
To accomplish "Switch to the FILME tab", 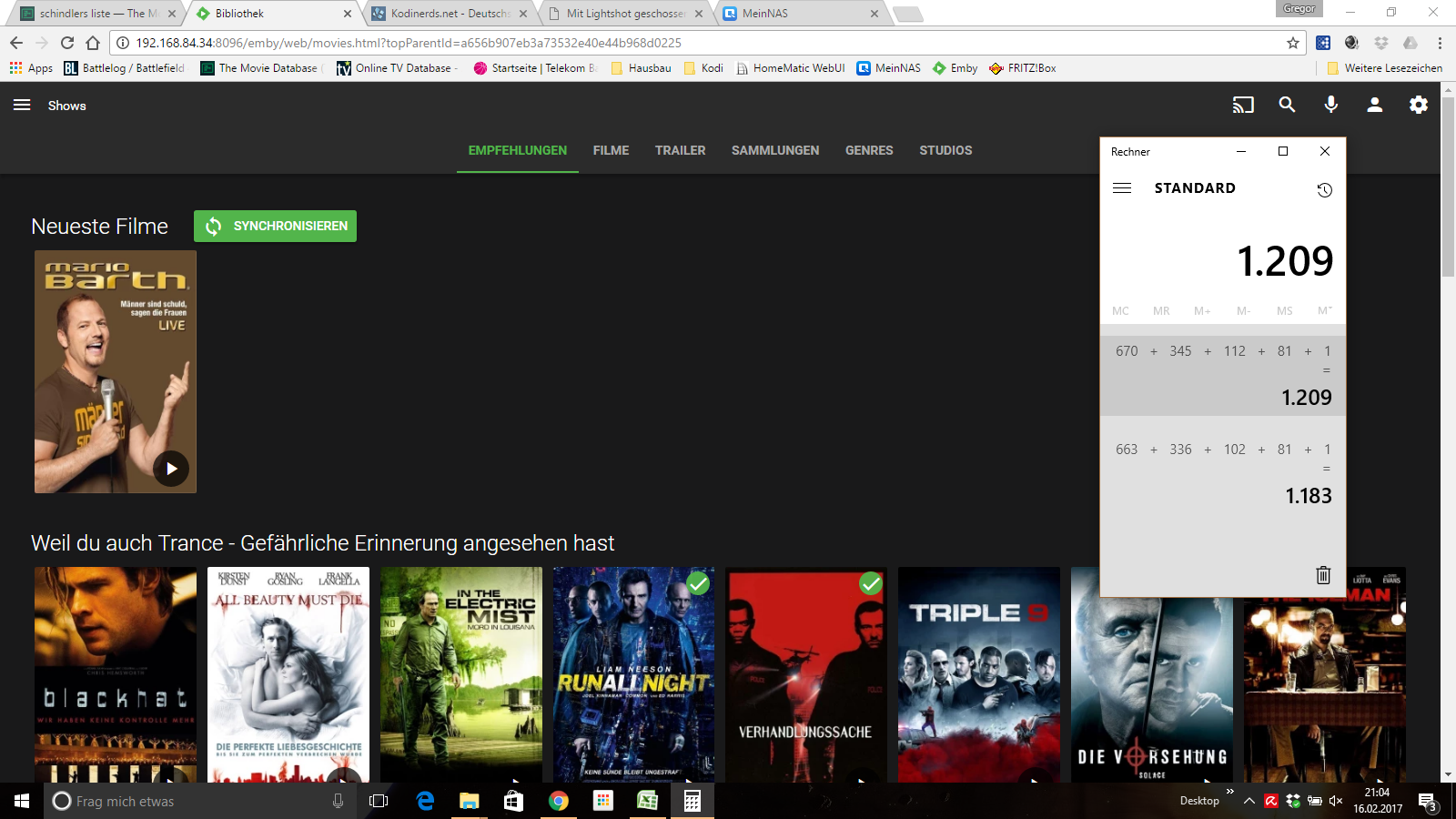I will pyautogui.click(x=611, y=150).
